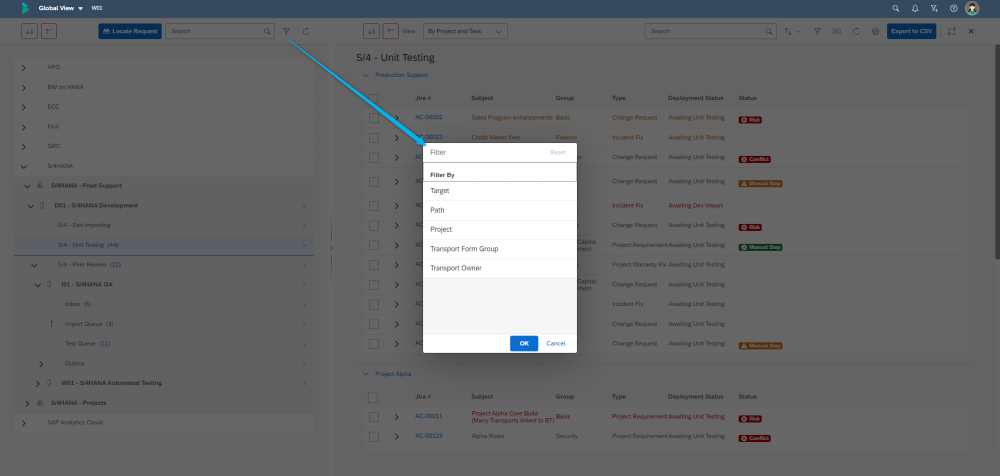
Task: Open the AC-00011 Jira link
Action: point(429,416)
